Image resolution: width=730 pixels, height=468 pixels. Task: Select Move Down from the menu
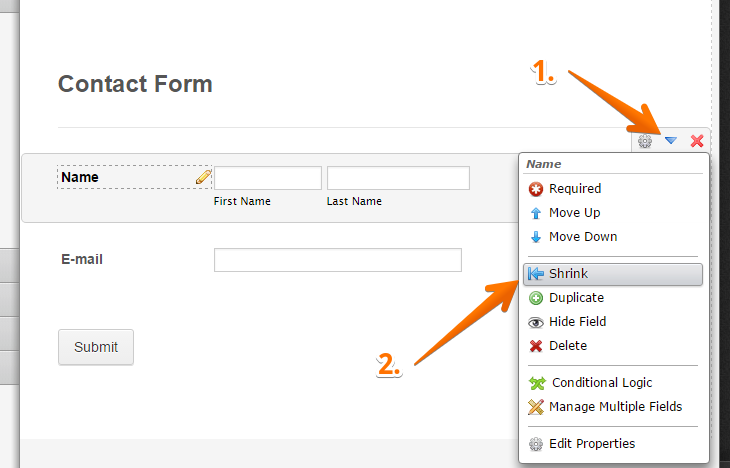click(x=582, y=236)
